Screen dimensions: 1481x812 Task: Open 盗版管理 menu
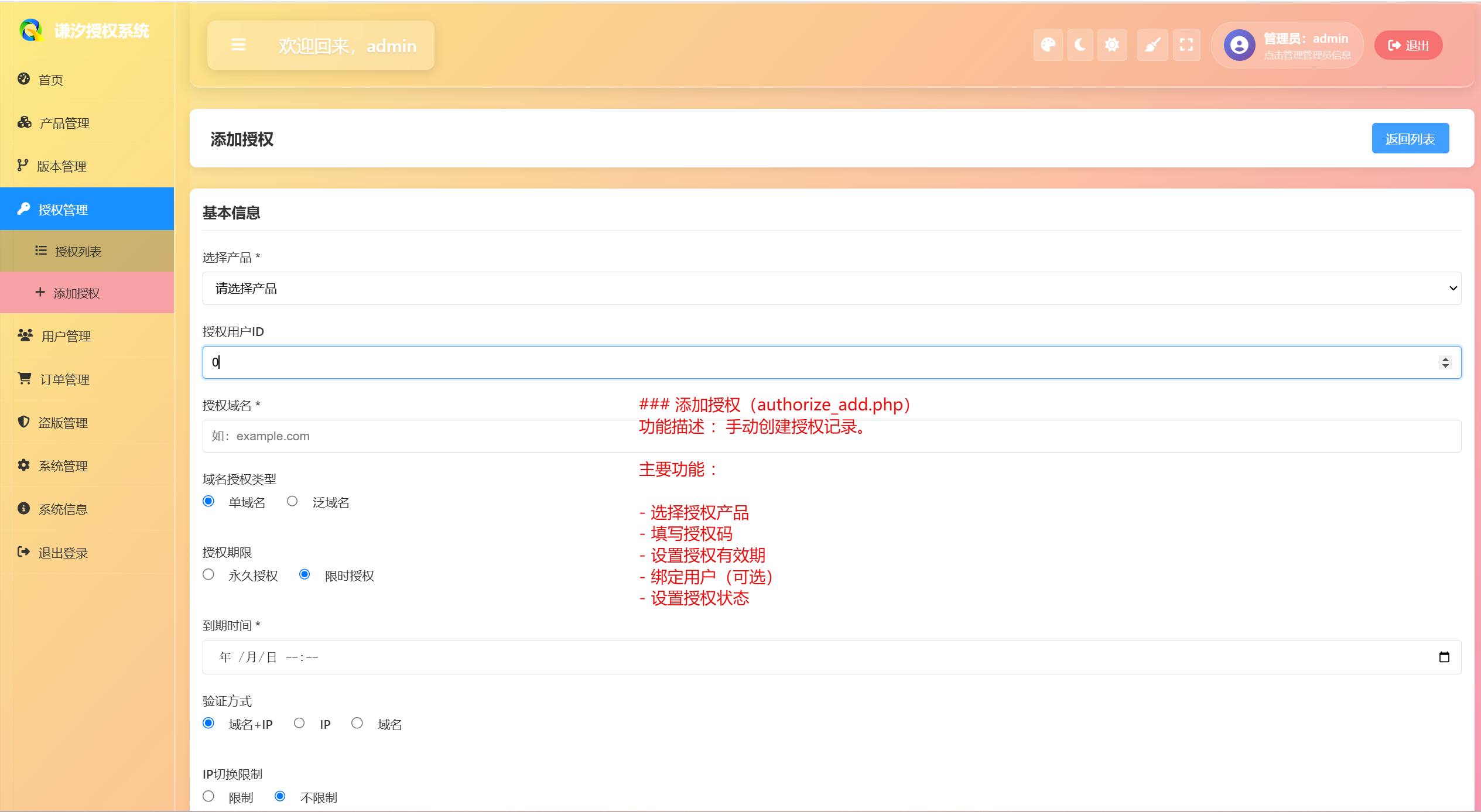[87, 423]
